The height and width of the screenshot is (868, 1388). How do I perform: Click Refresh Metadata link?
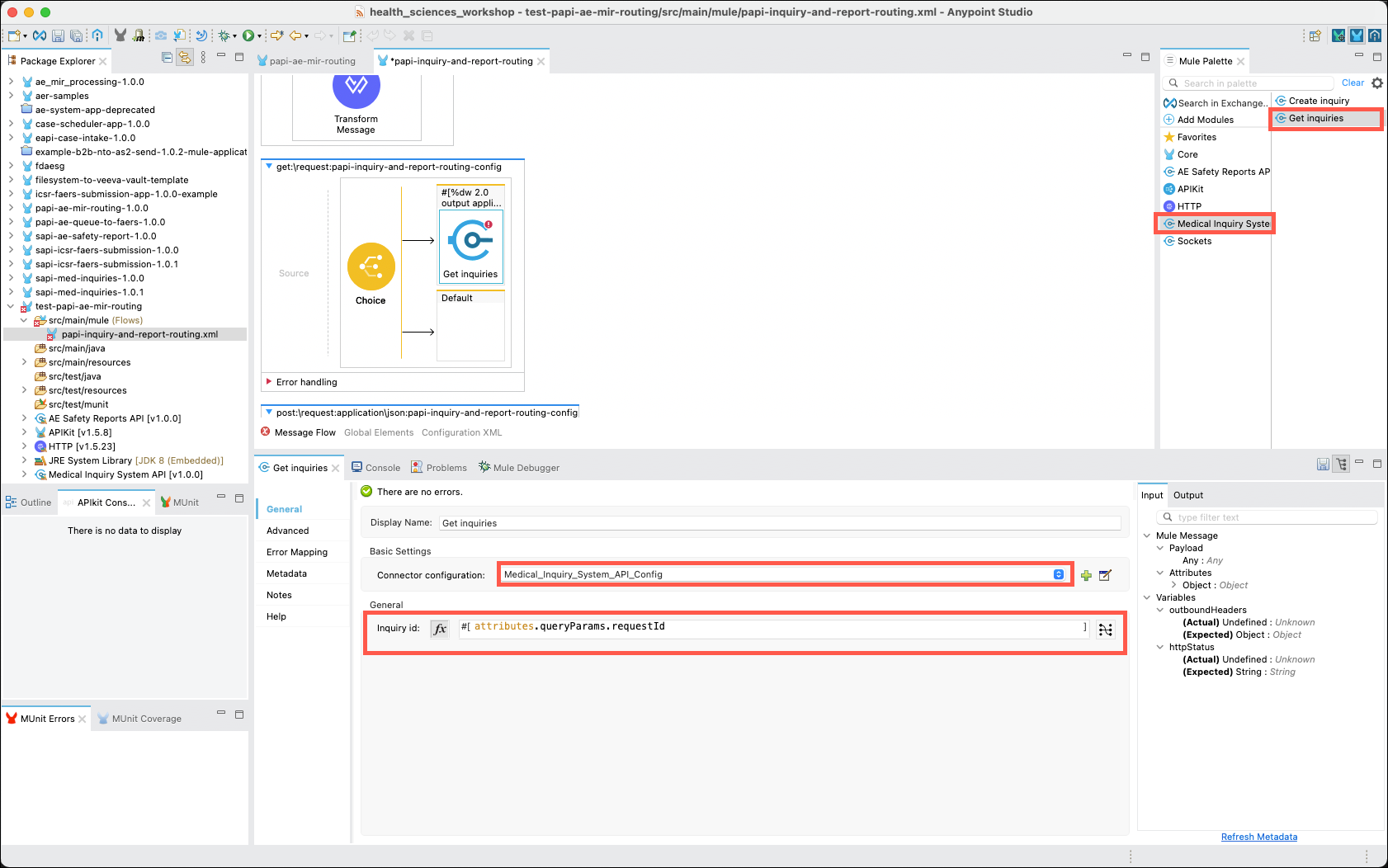point(1259,837)
